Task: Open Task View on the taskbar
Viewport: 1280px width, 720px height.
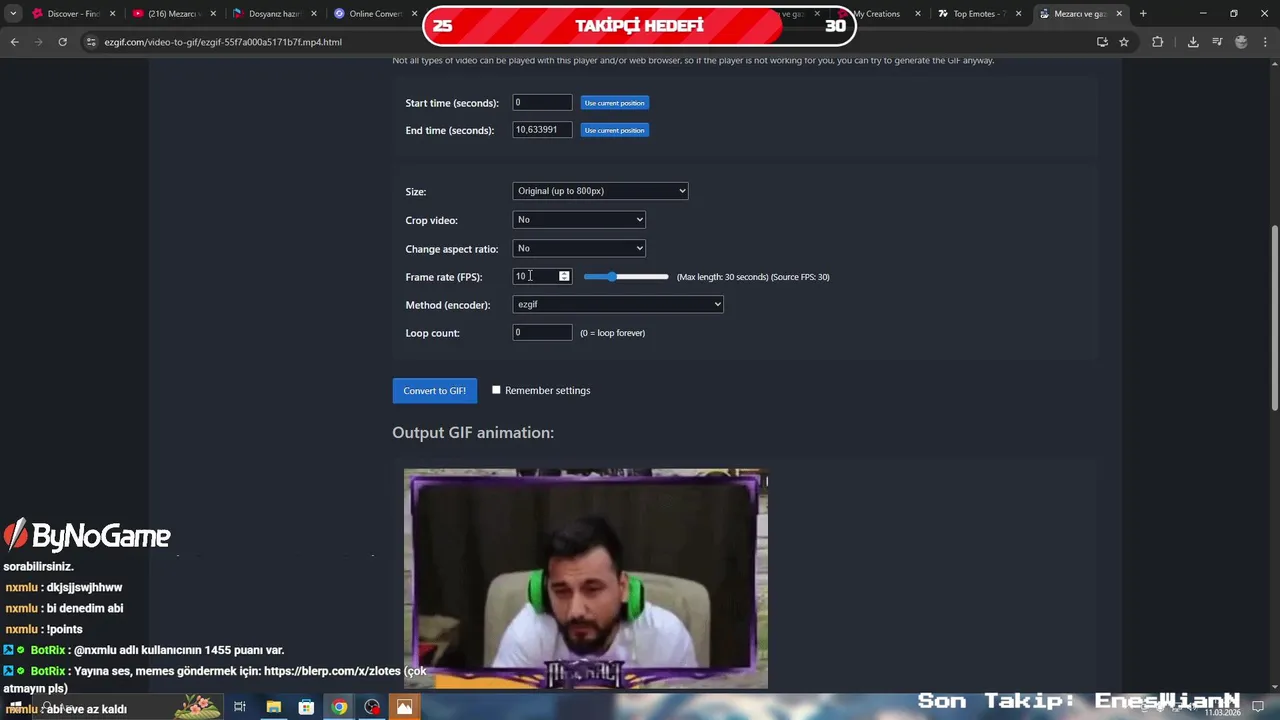Action: pos(240,707)
